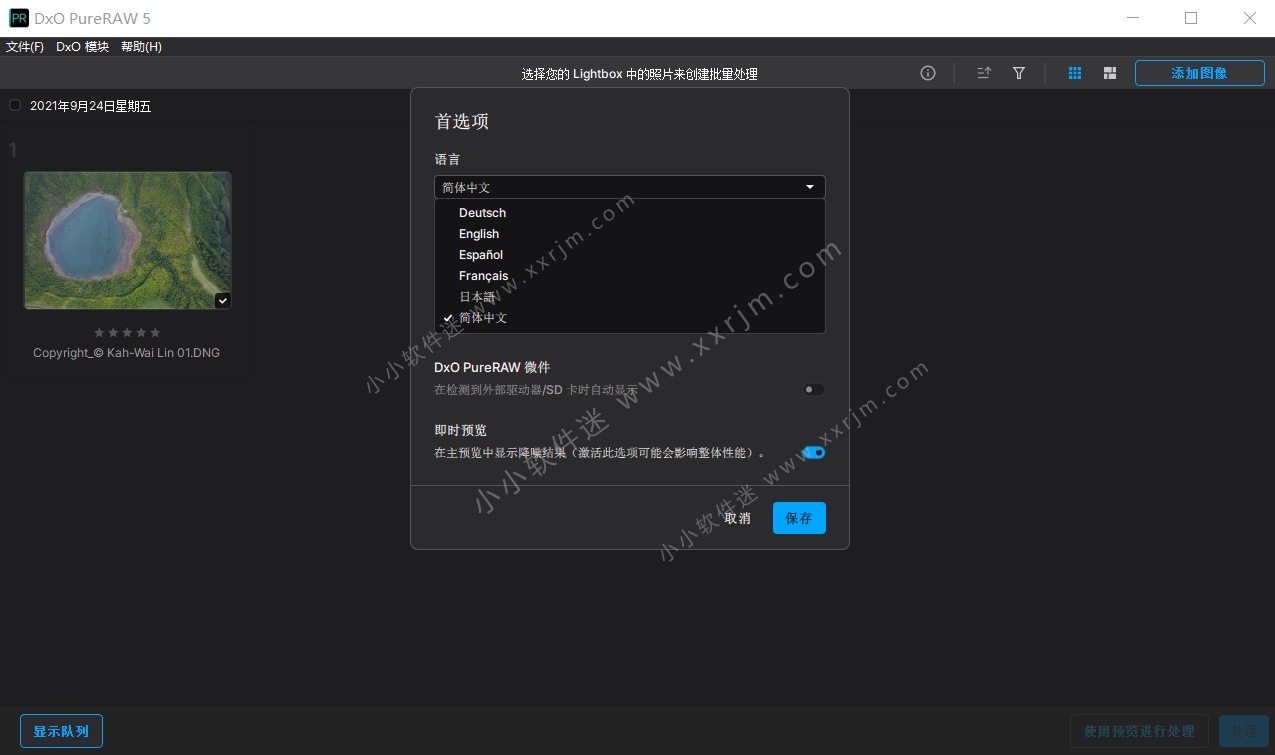Click the fifth rating star under the photo
Image resolution: width=1275 pixels, height=755 pixels.
point(155,332)
